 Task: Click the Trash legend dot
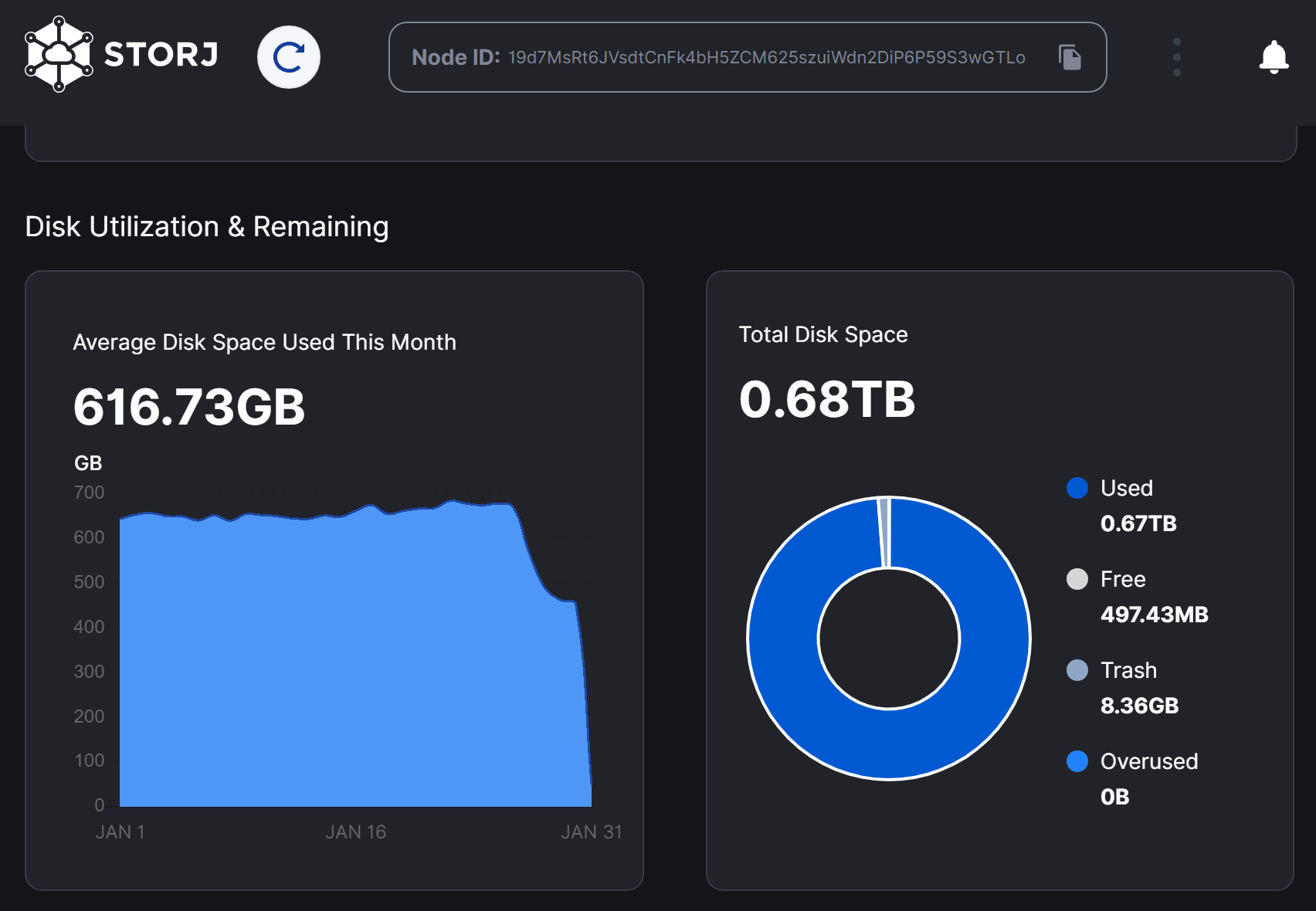point(1077,670)
